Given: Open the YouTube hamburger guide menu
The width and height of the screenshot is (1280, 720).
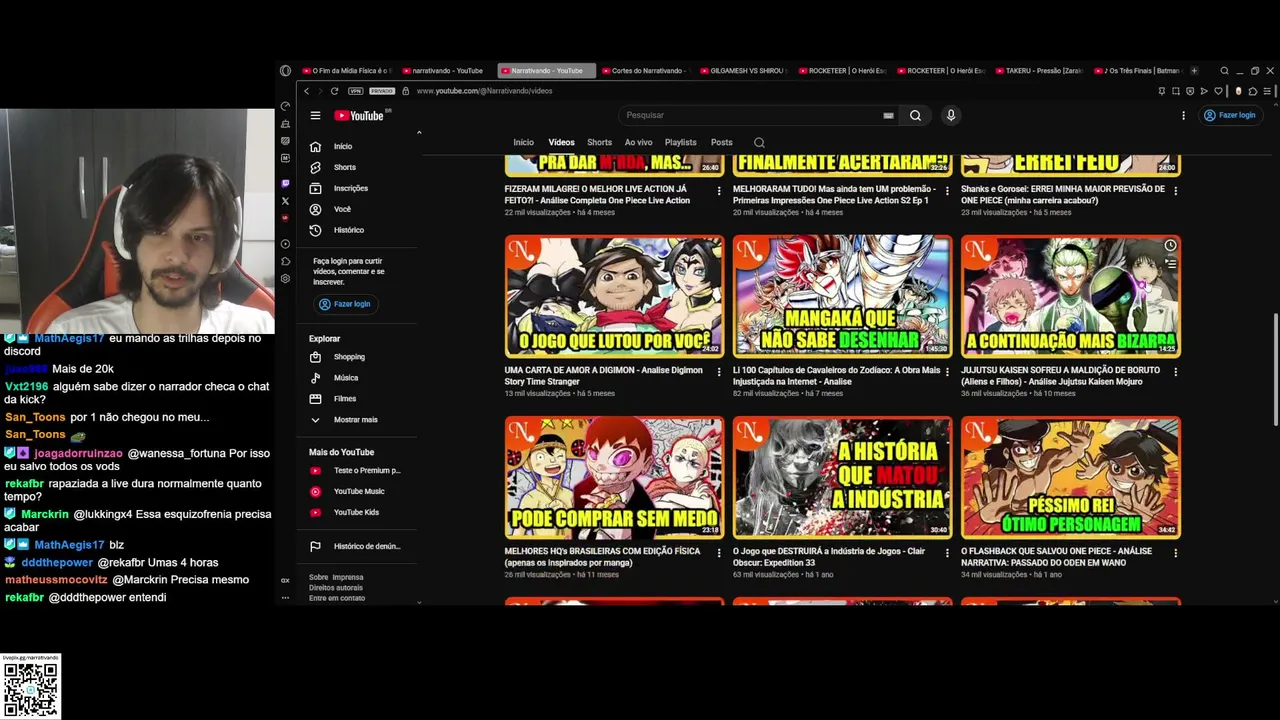Looking at the screenshot, I should (315, 116).
